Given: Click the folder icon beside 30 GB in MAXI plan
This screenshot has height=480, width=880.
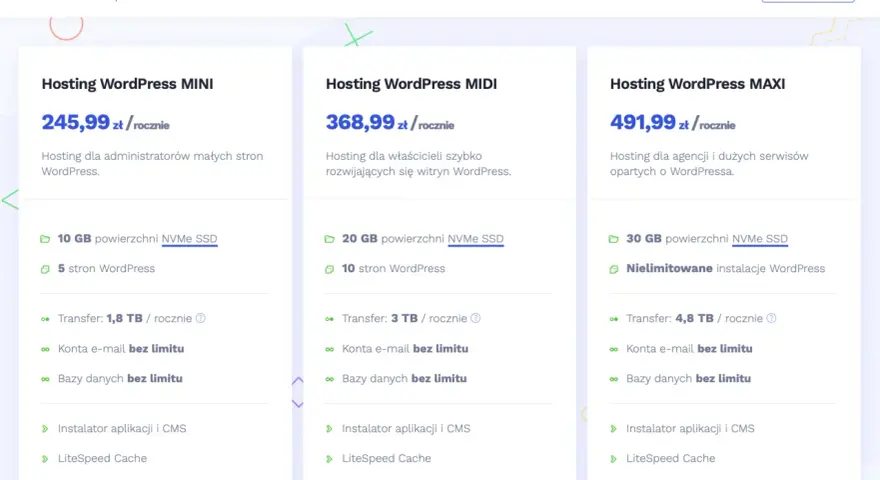Looking at the screenshot, I should click(x=613, y=239).
